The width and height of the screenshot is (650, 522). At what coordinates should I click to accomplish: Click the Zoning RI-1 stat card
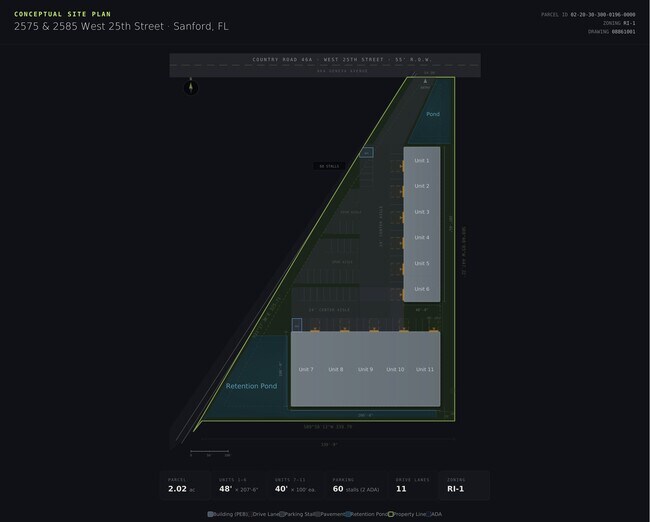click(x=464, y=486)
